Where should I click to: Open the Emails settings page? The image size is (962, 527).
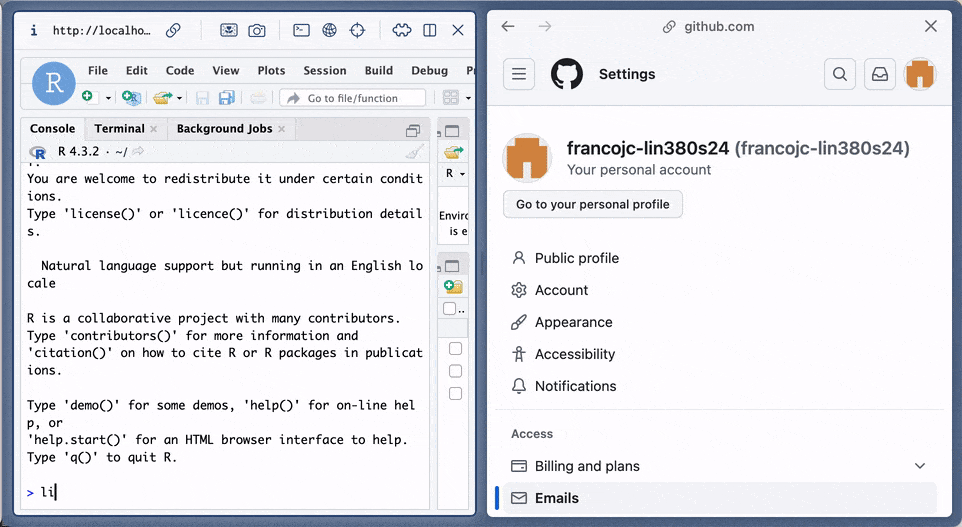[556, 498]
